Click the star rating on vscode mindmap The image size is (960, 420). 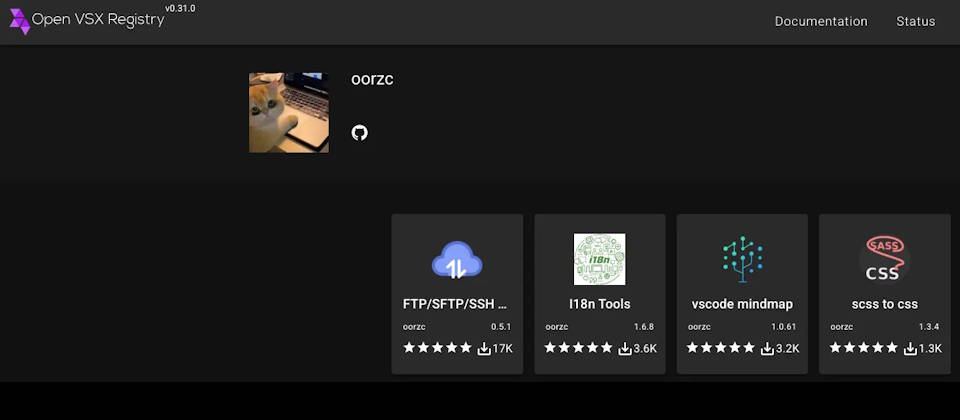(x=721, y=348)
